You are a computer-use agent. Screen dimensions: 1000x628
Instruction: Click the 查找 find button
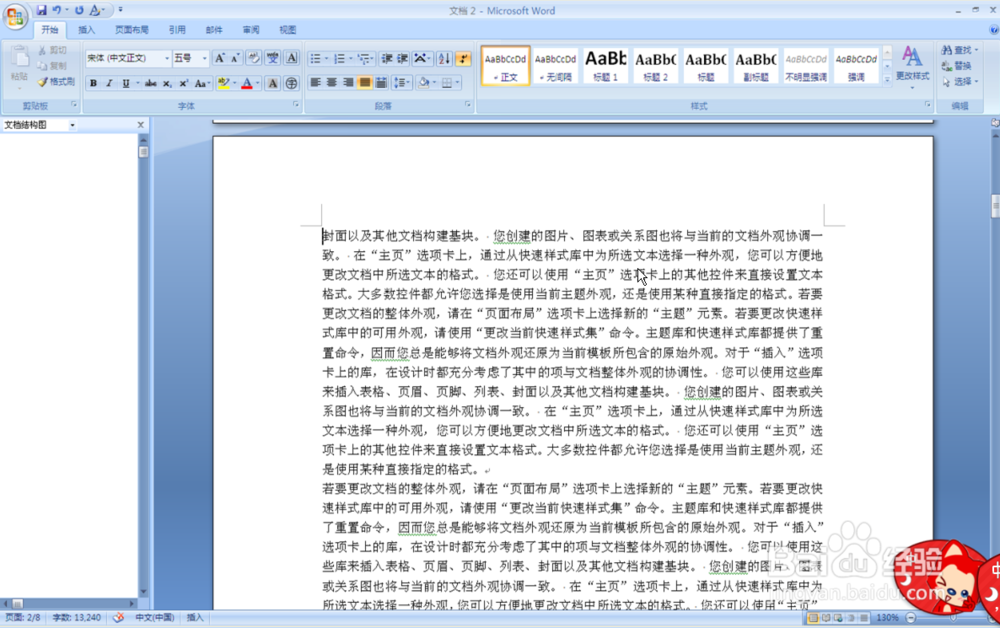coord(960,50)
